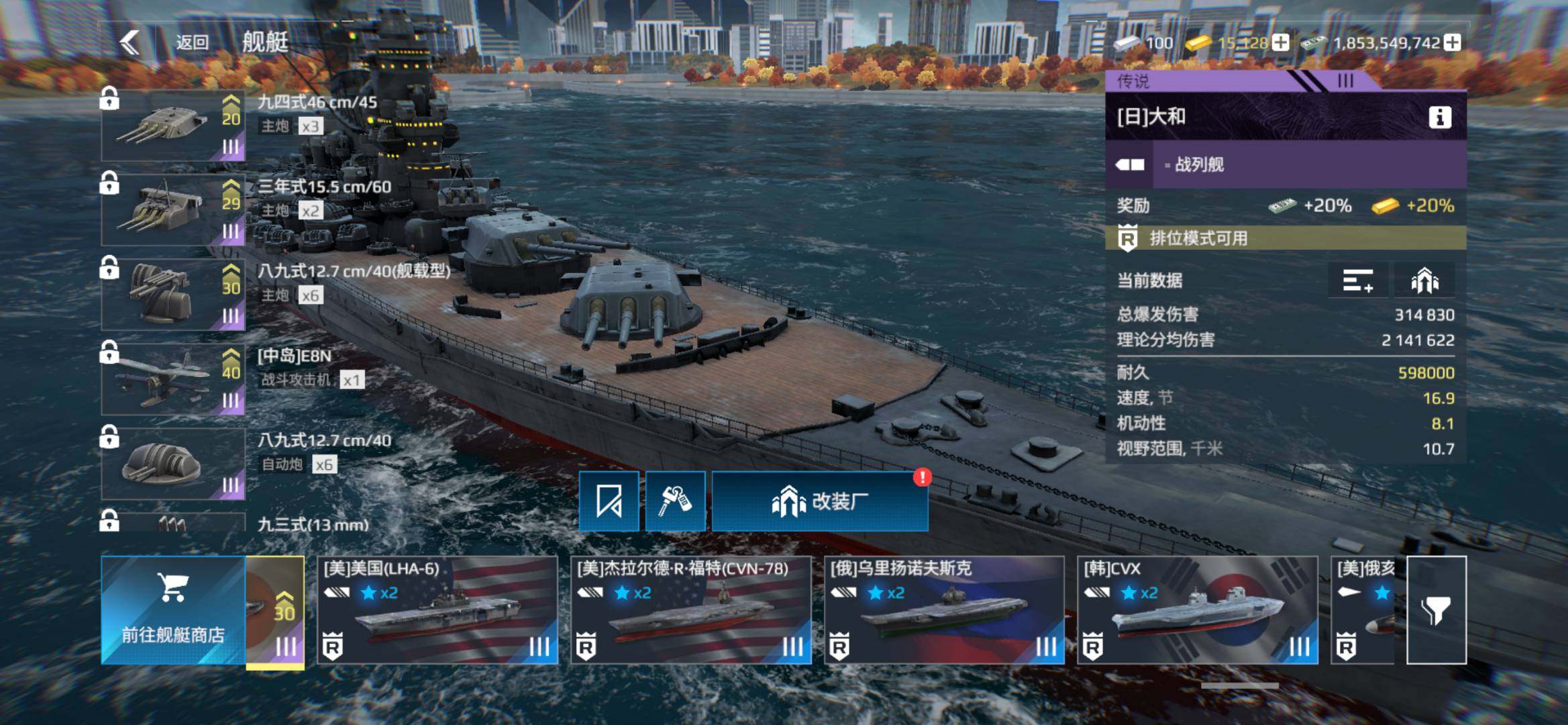Select the Ulyanovsk ship card
Image resolution: width=1568 pixels, height=725 pixels.
(x=944, y=610)
